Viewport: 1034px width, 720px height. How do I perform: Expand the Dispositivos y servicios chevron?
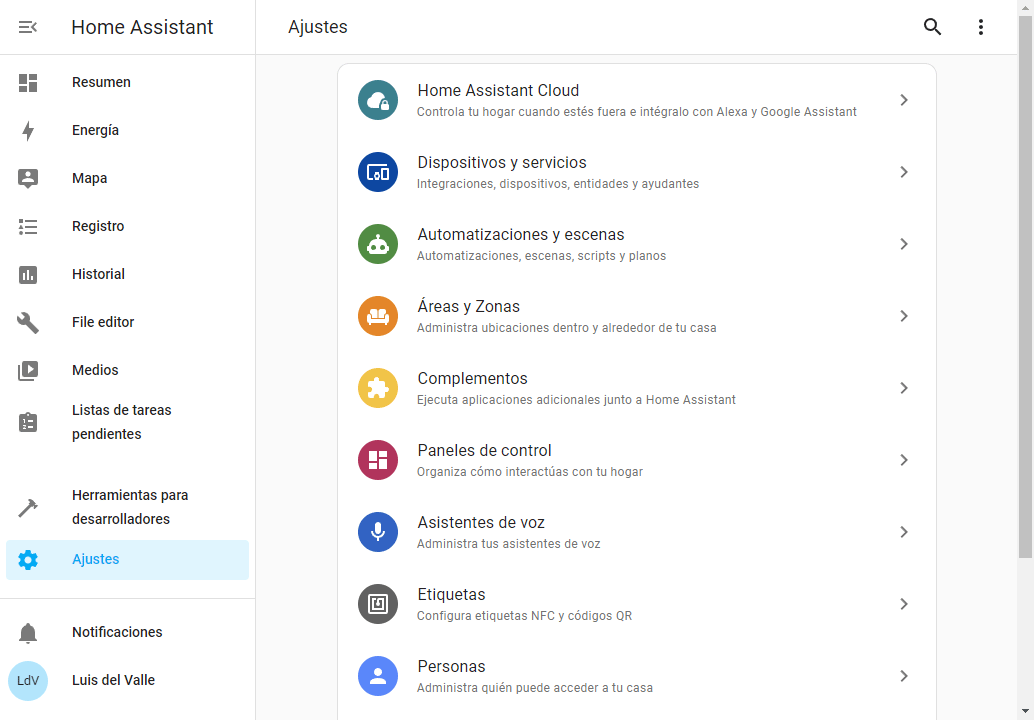click(903, 172)
